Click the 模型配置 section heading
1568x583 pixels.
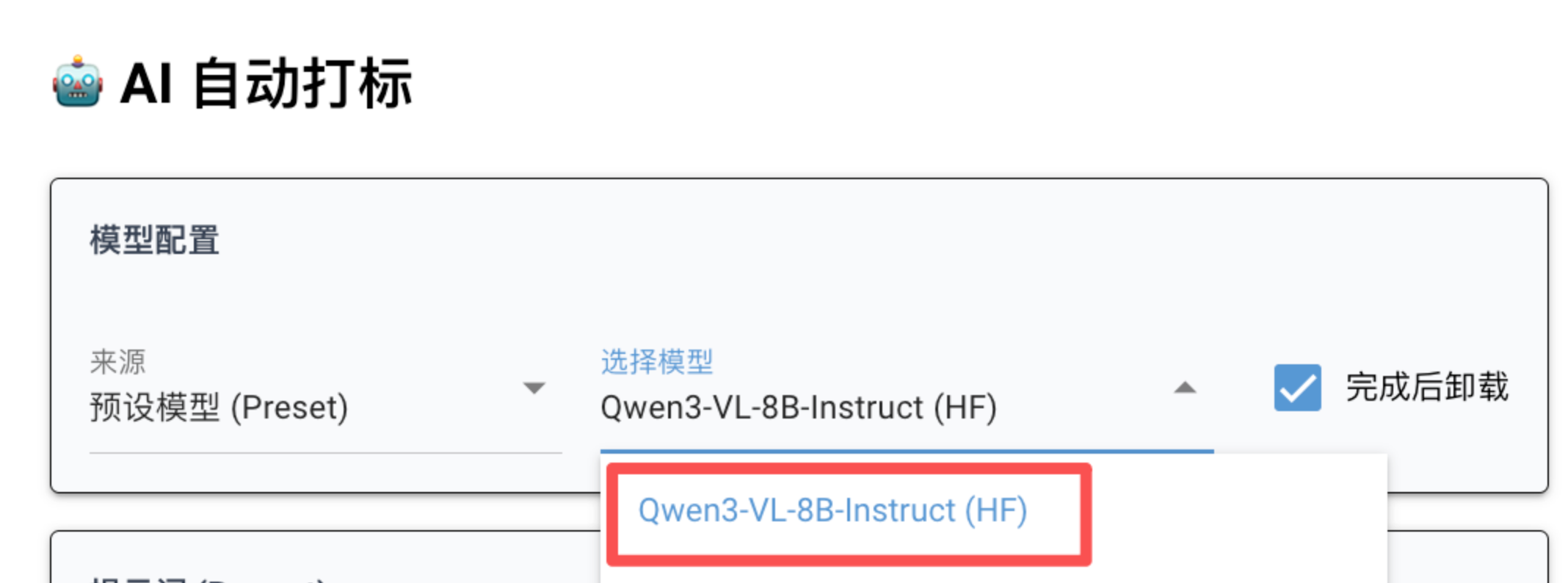point(154,240)
